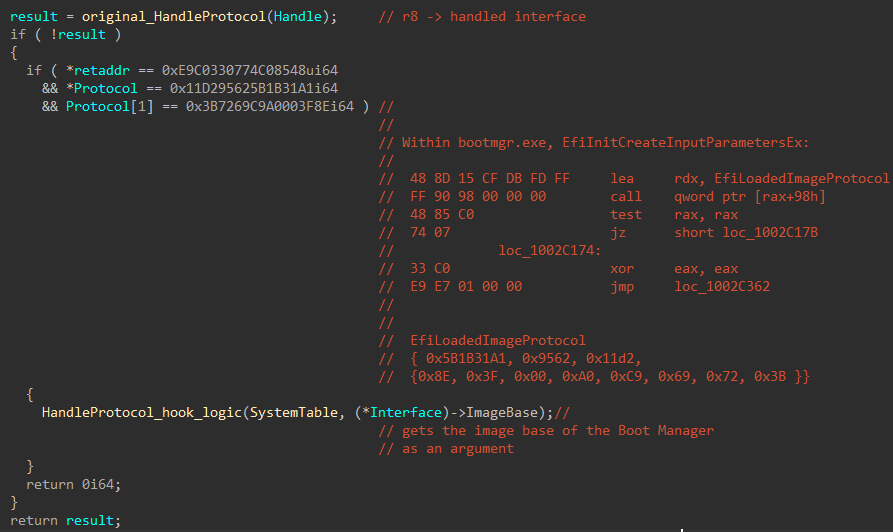893x532 pixels.
Task: Select the Handle argument in first line
Action: (x=297, y=17)
